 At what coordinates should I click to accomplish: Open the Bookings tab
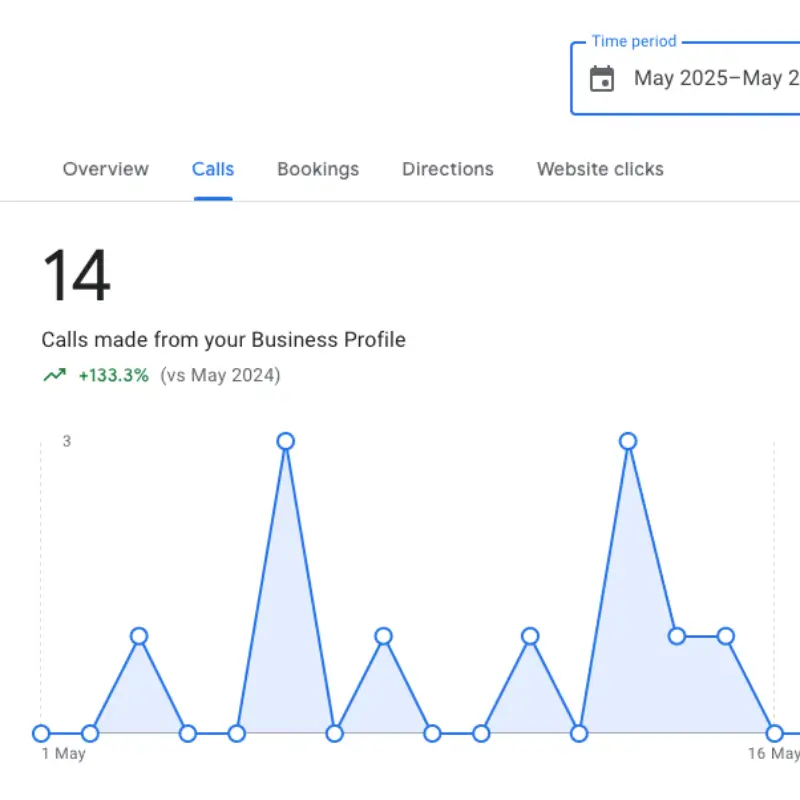coord(318,169)
